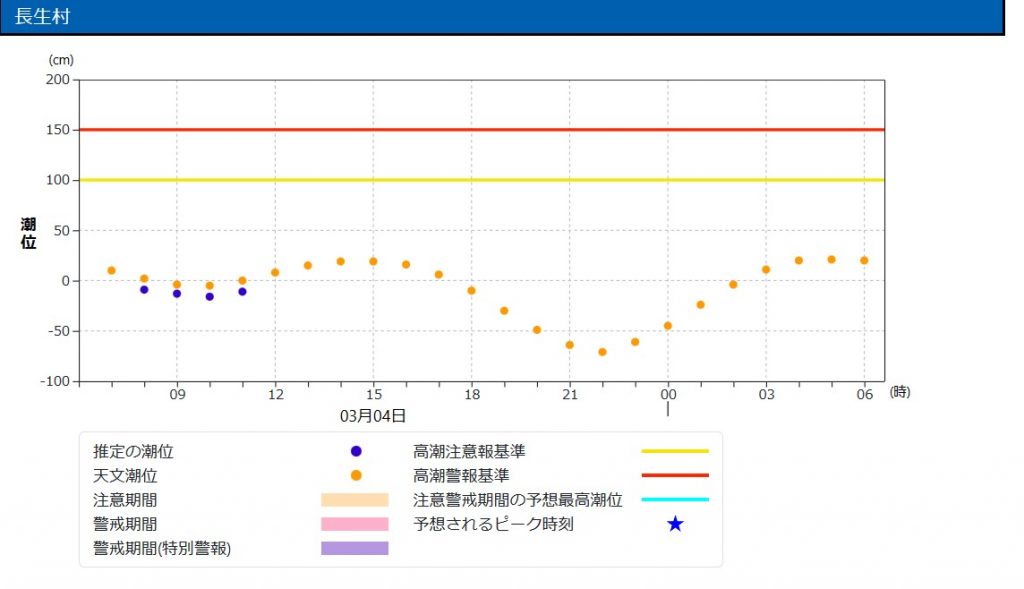Click the 推定の潮位 legend label

tap(133, 451)
